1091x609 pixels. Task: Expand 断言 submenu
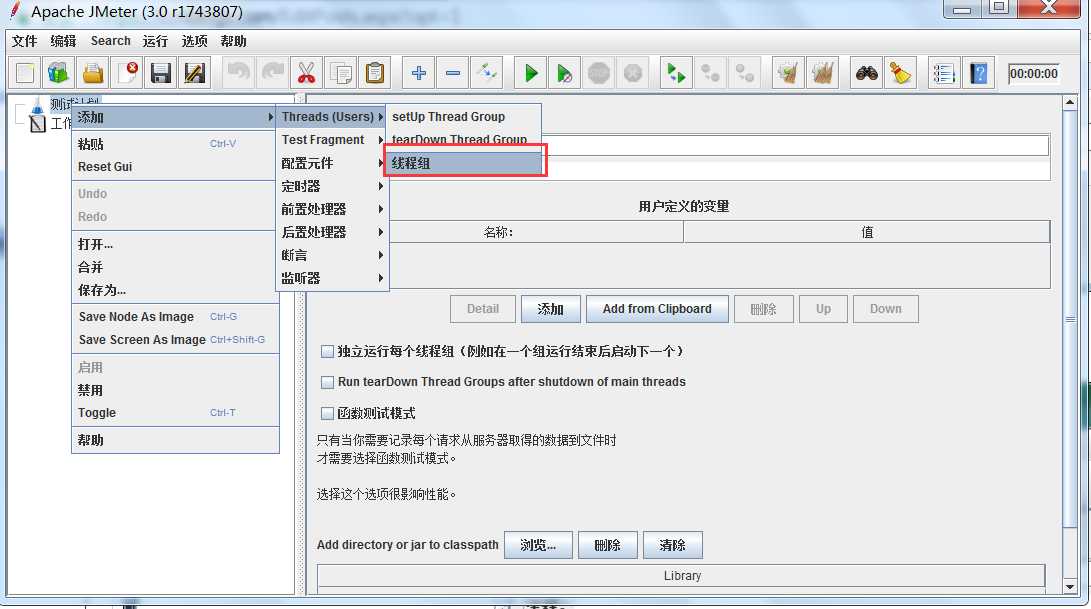click(332, 255)
